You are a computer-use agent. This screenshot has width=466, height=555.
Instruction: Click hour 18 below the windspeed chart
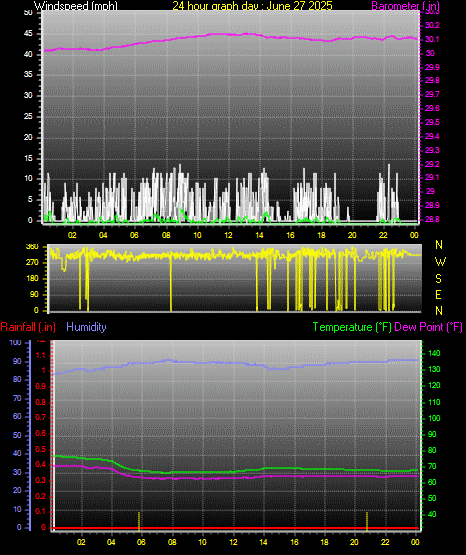[x=321, y=235]
